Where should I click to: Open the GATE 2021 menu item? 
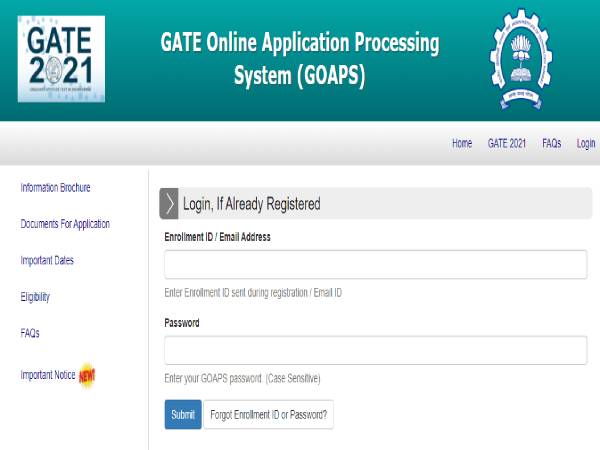(x=507, y=143)
